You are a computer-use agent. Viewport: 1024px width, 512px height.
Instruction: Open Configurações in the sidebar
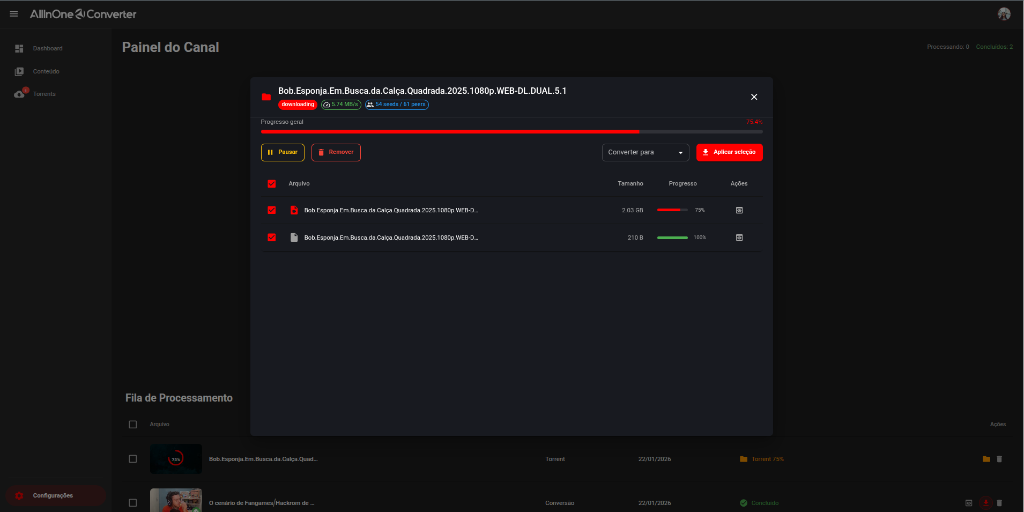tap(52, 495)
